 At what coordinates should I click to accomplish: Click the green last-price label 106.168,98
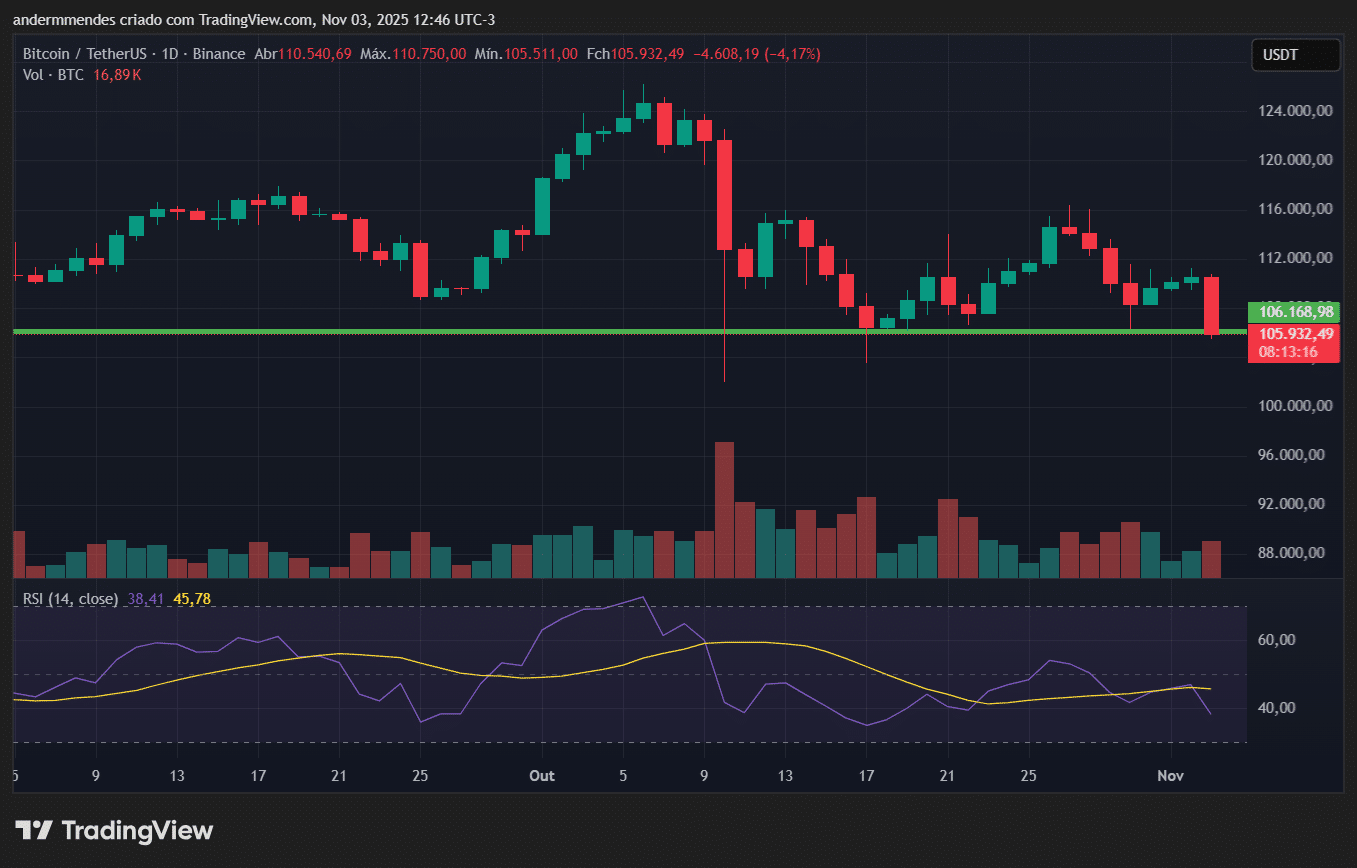[x=1295, y=312]
